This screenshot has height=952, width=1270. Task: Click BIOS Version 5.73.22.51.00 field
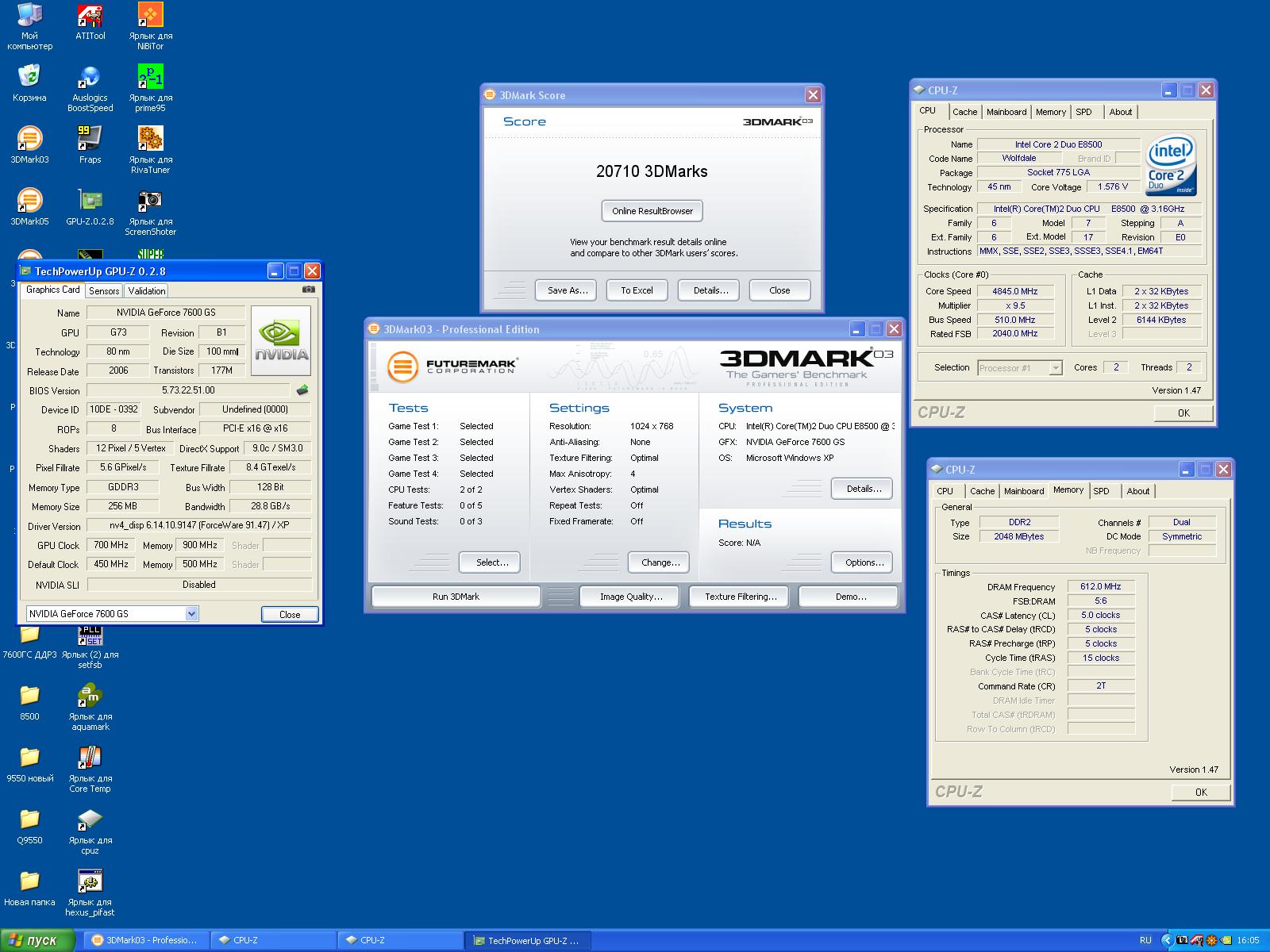(x=188, y=390)
